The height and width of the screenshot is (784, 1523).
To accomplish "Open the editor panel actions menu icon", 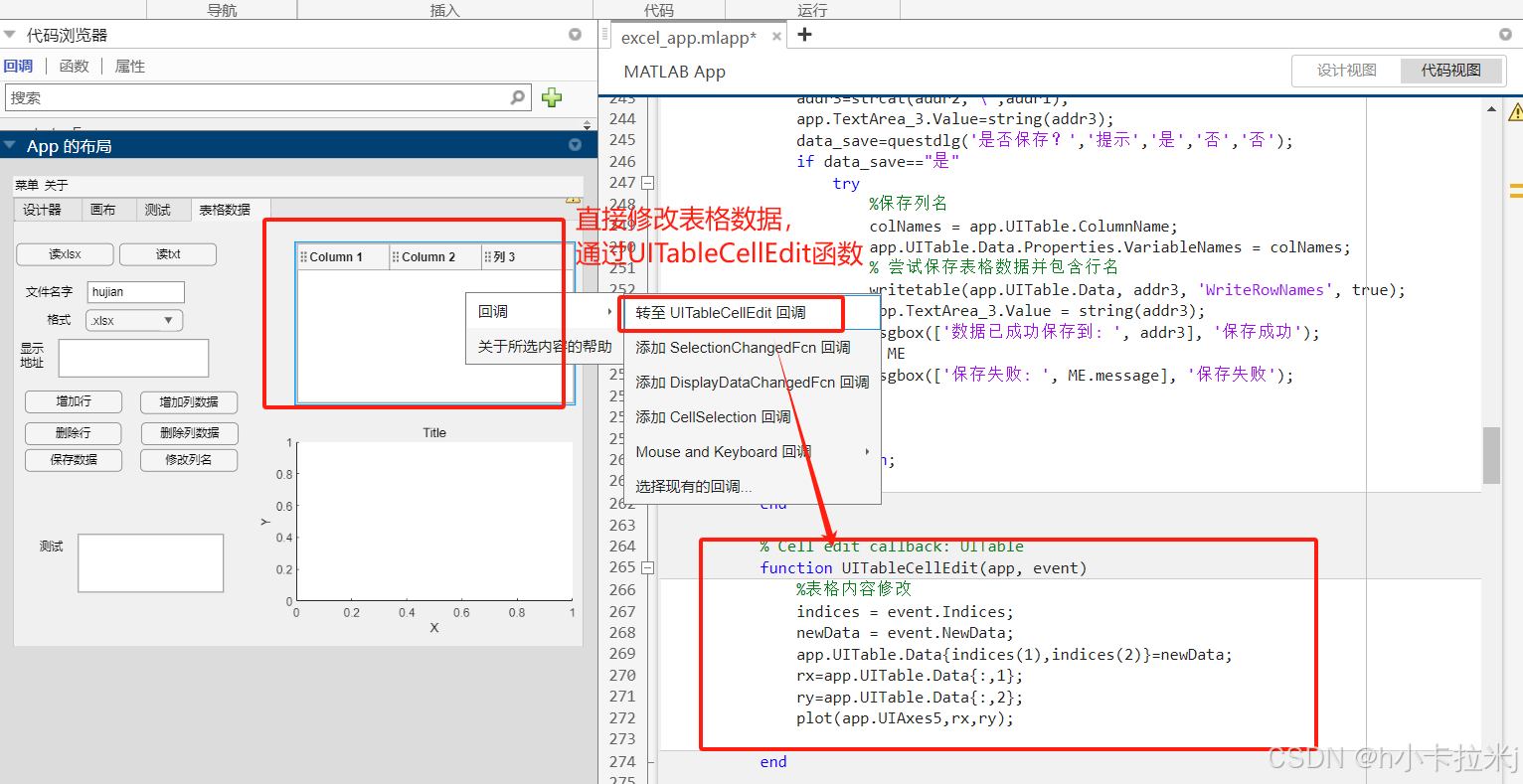I will click(x=1505, y=35).
